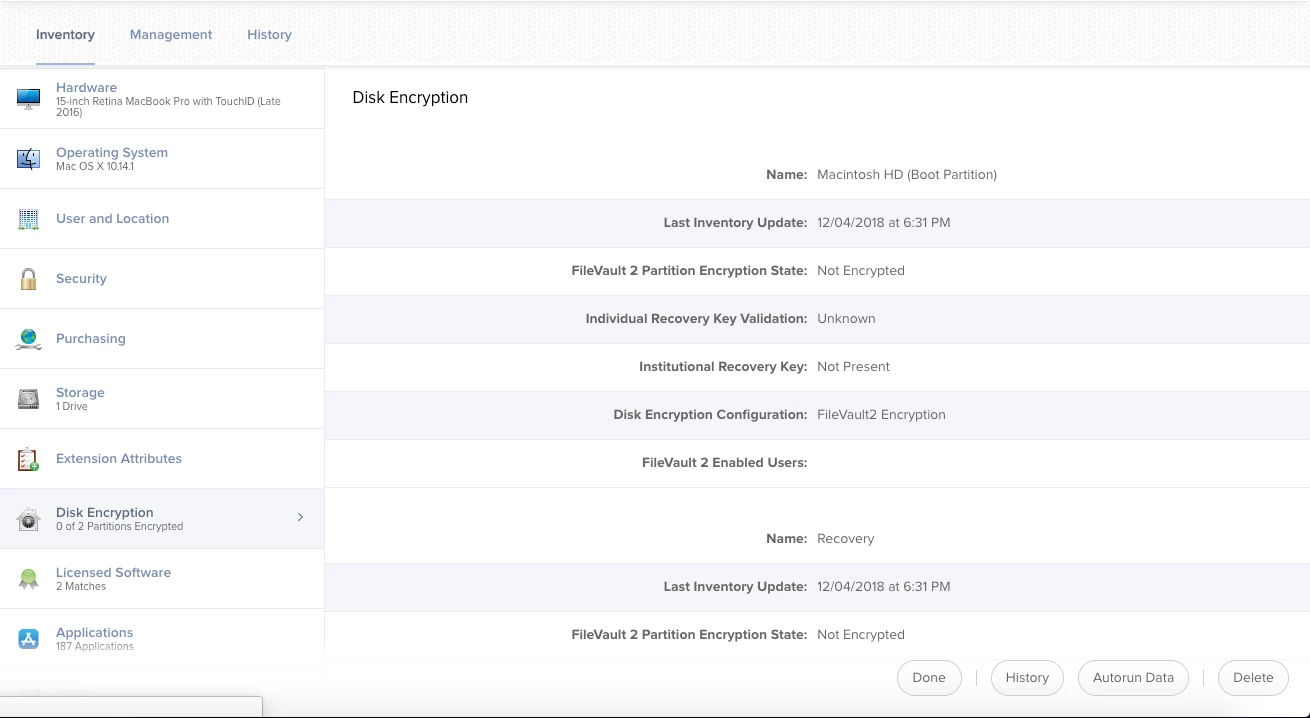This screenshot has height=718, width=1310.
Task: Click the Autorun Data button
Action: [1133, 677]
